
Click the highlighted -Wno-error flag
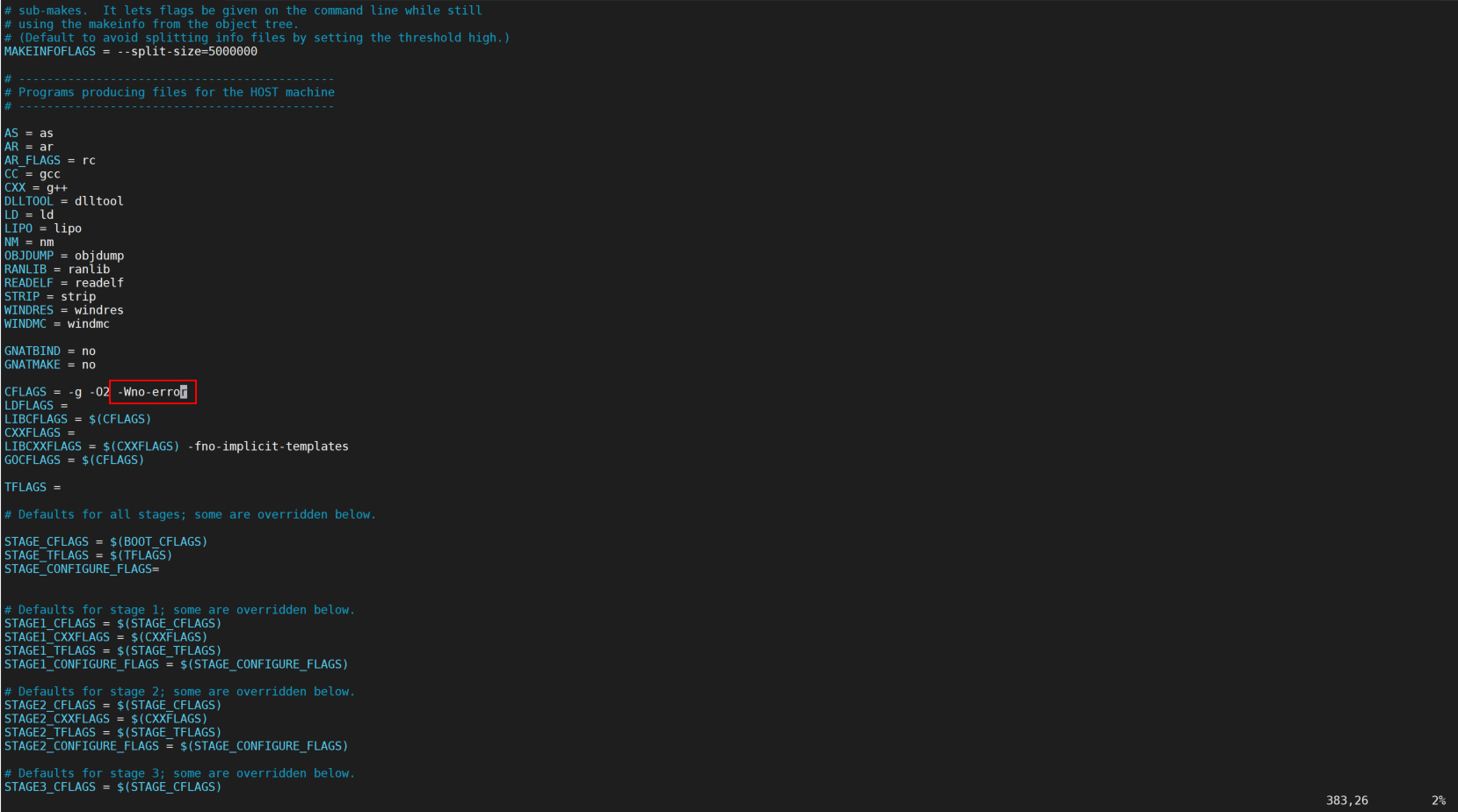151,392
